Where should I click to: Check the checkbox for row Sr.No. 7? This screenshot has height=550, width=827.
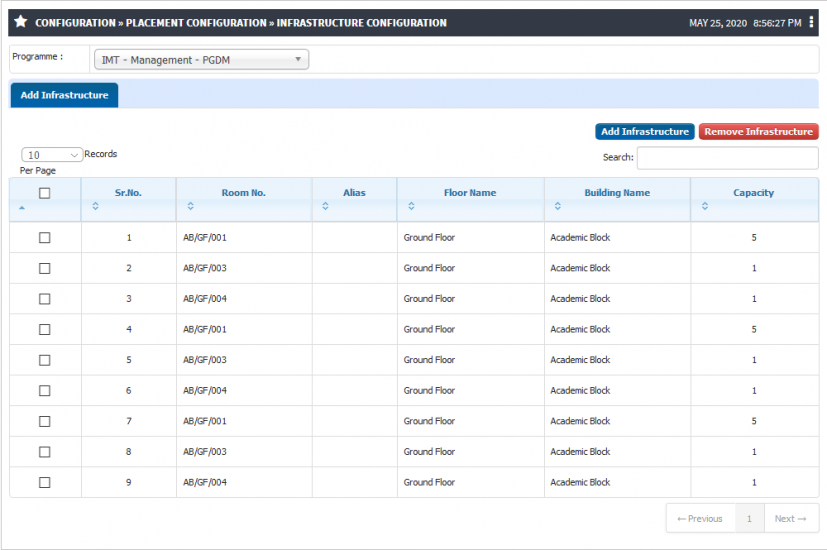[x=45, y=421]
